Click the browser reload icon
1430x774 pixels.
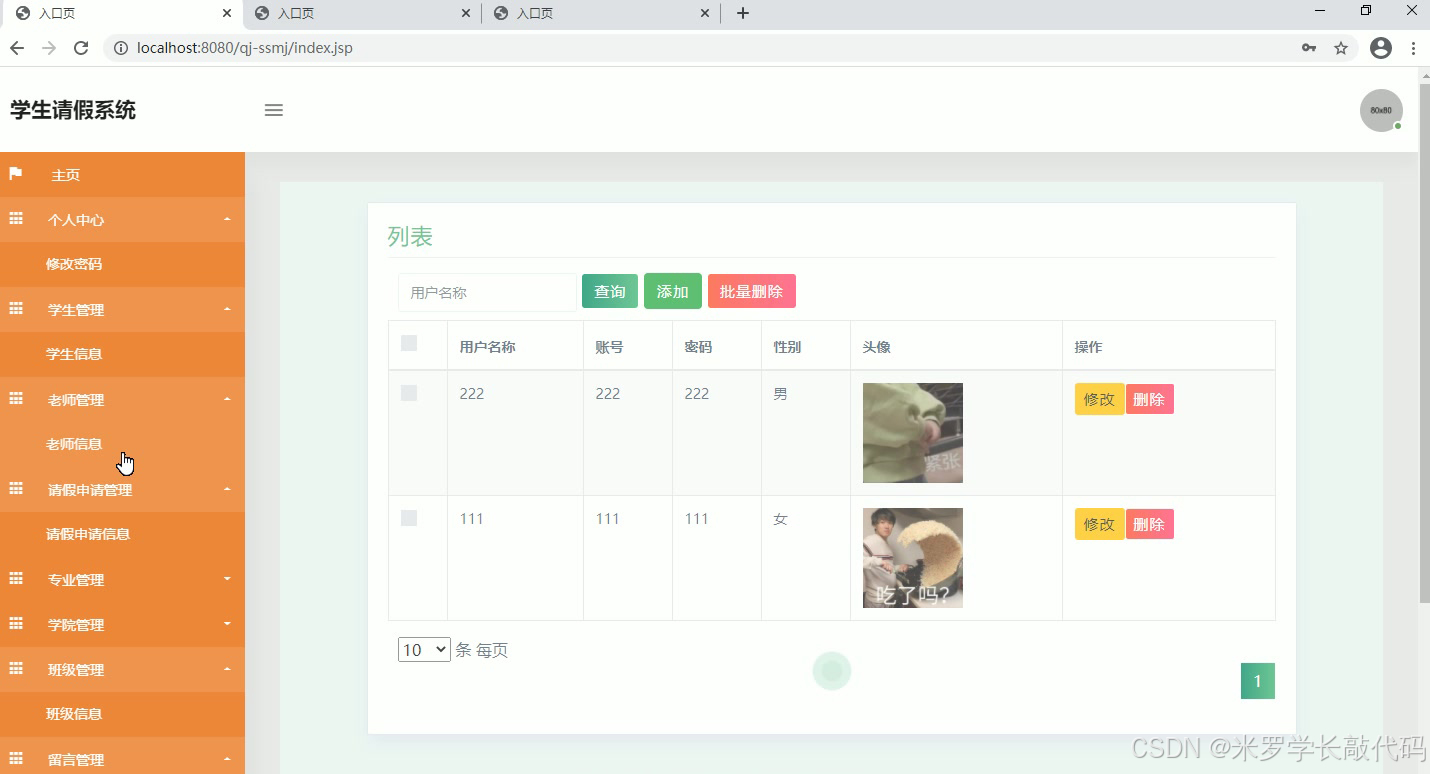[x=81, y=47]
